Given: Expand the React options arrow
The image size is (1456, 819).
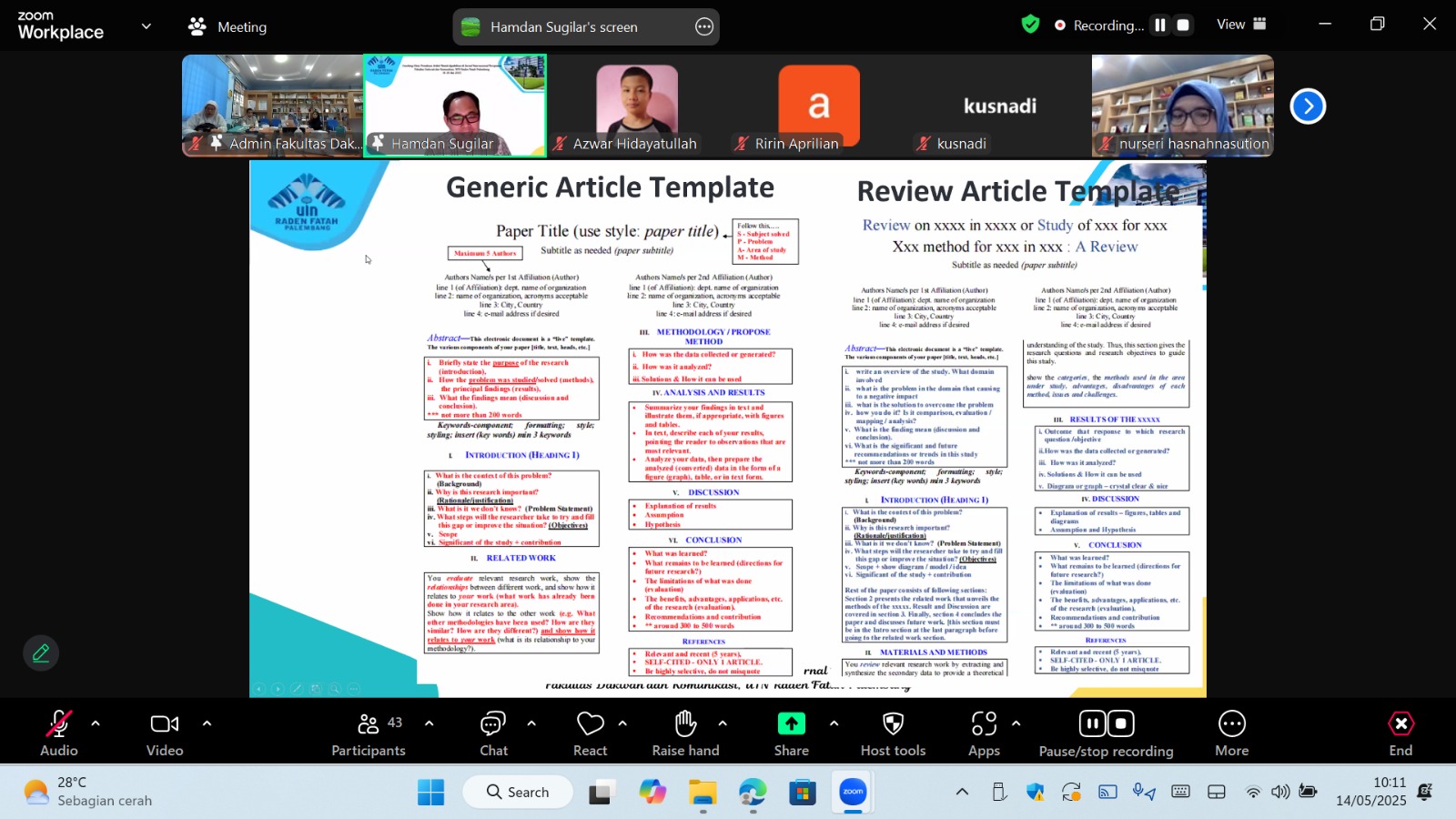Looking at the screenshot, I should click(x=622, y=724).
